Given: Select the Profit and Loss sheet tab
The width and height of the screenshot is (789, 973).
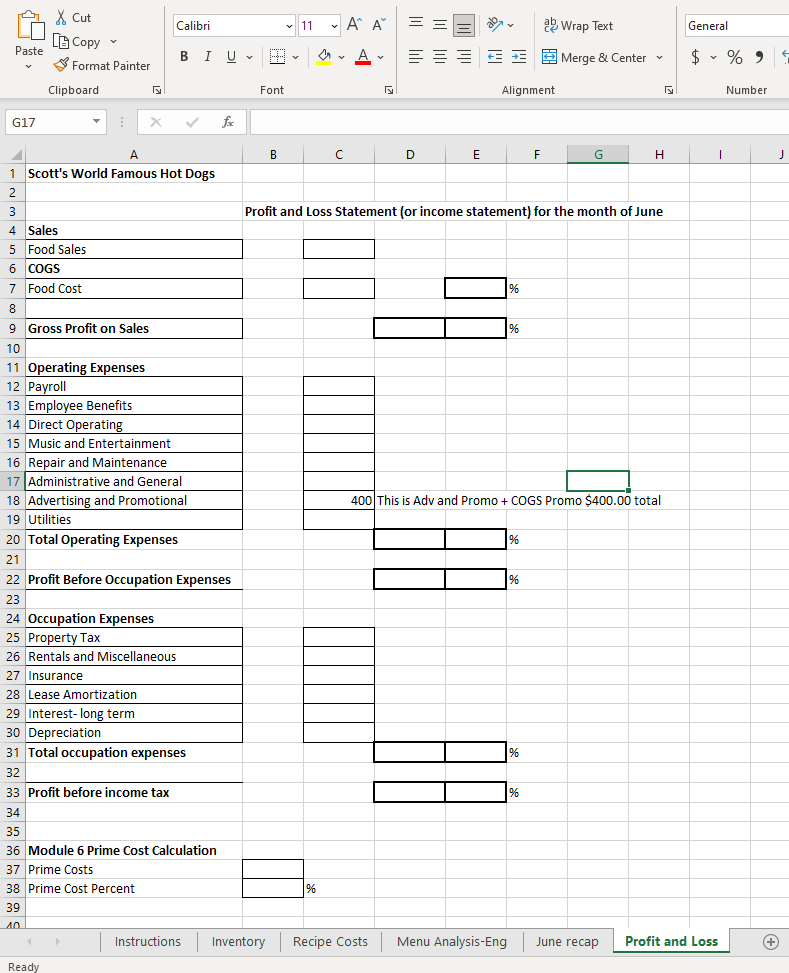Looking at the screenshot, I should pyautogui.click(x=672, y=941).
